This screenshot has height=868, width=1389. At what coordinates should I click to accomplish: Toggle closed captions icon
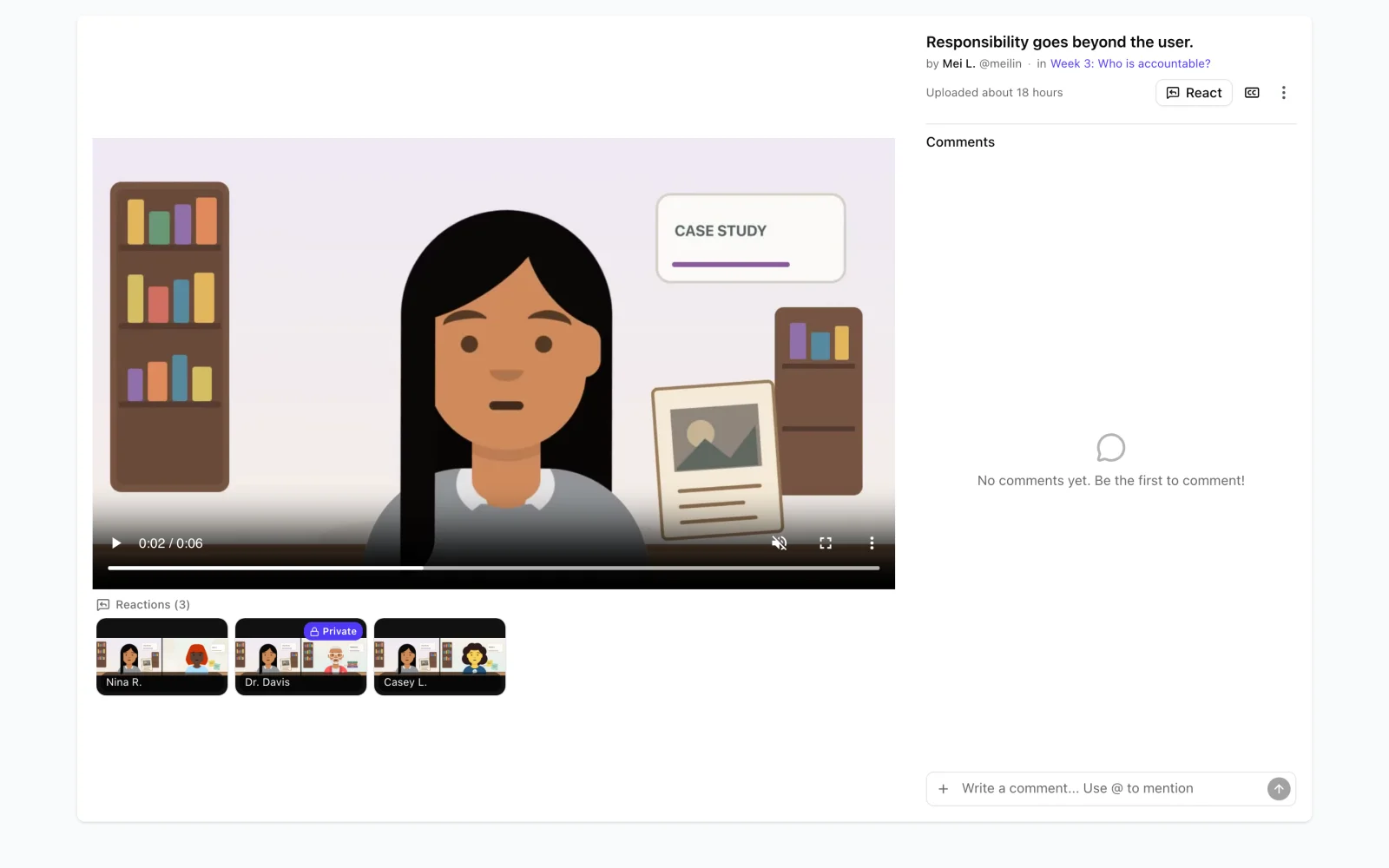click(x=1252, y=93)
